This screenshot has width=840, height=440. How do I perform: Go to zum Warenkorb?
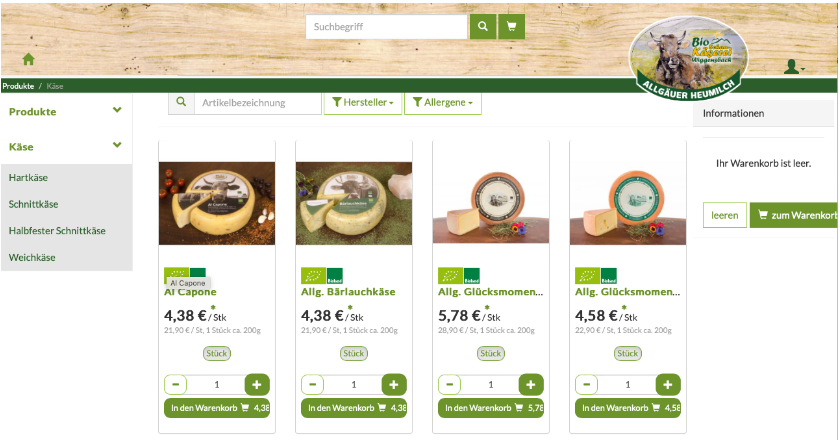[794, 215]
